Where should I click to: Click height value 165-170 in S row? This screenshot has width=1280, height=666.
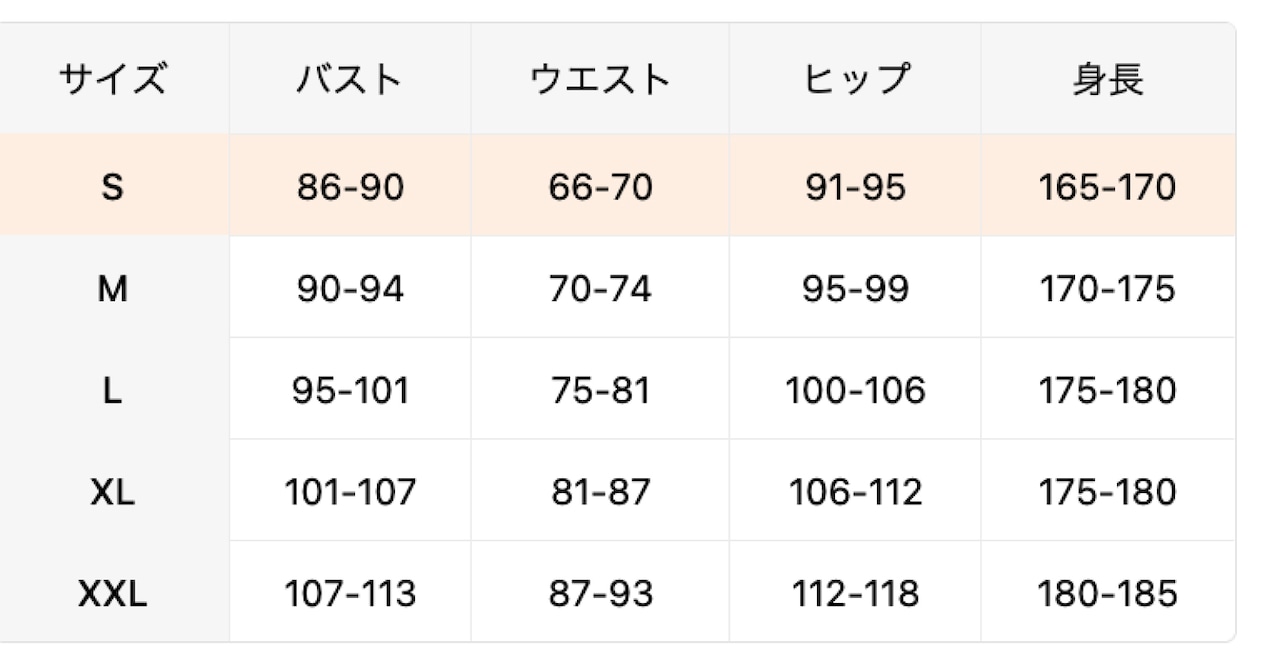[1107, 187]
